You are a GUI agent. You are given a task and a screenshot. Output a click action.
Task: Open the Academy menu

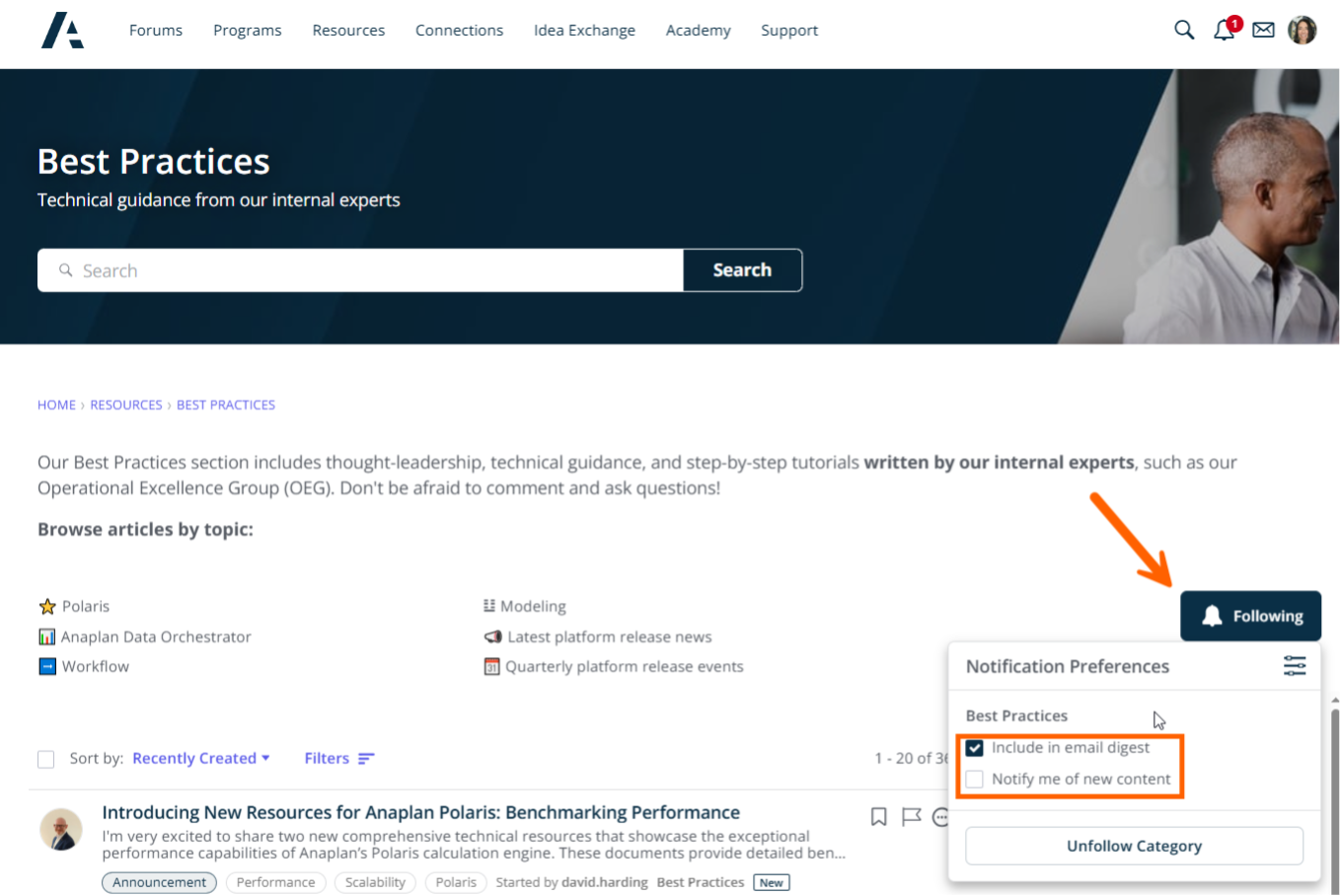[x=699, y=31]
